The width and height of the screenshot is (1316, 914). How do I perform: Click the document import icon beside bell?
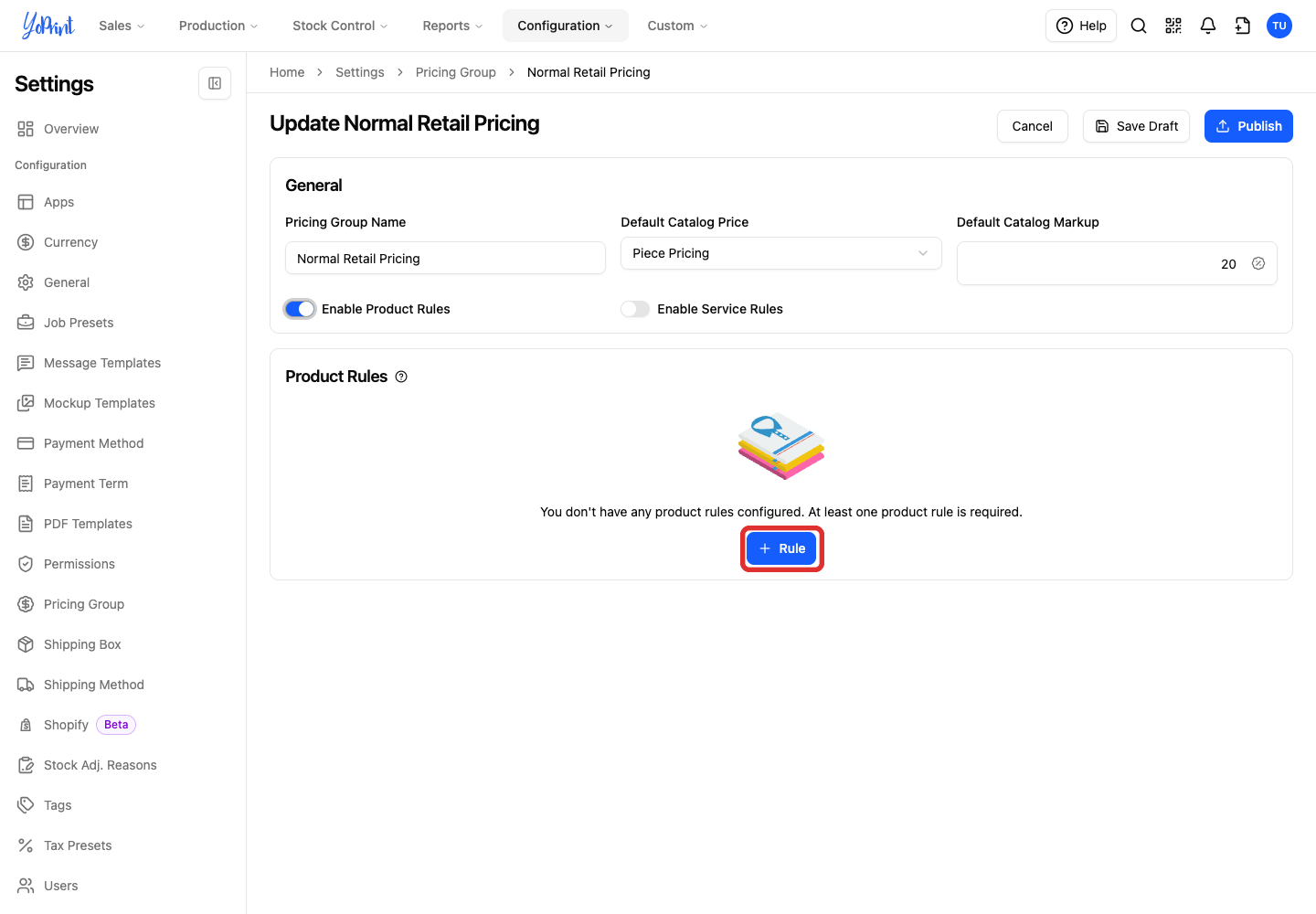pyautogui.click(x=1243, y=26)
